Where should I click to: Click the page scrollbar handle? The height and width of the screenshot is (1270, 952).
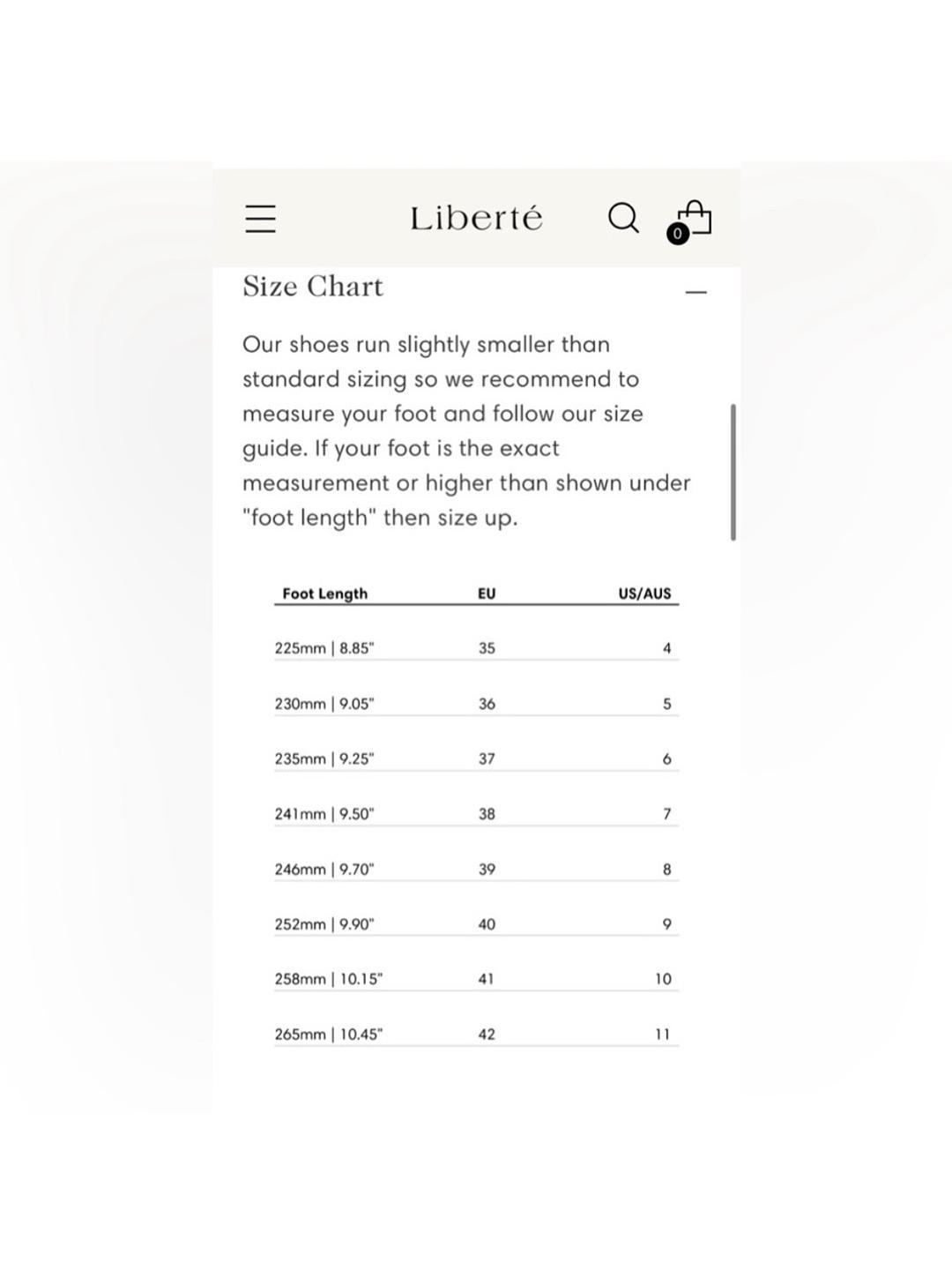point(733,472)
